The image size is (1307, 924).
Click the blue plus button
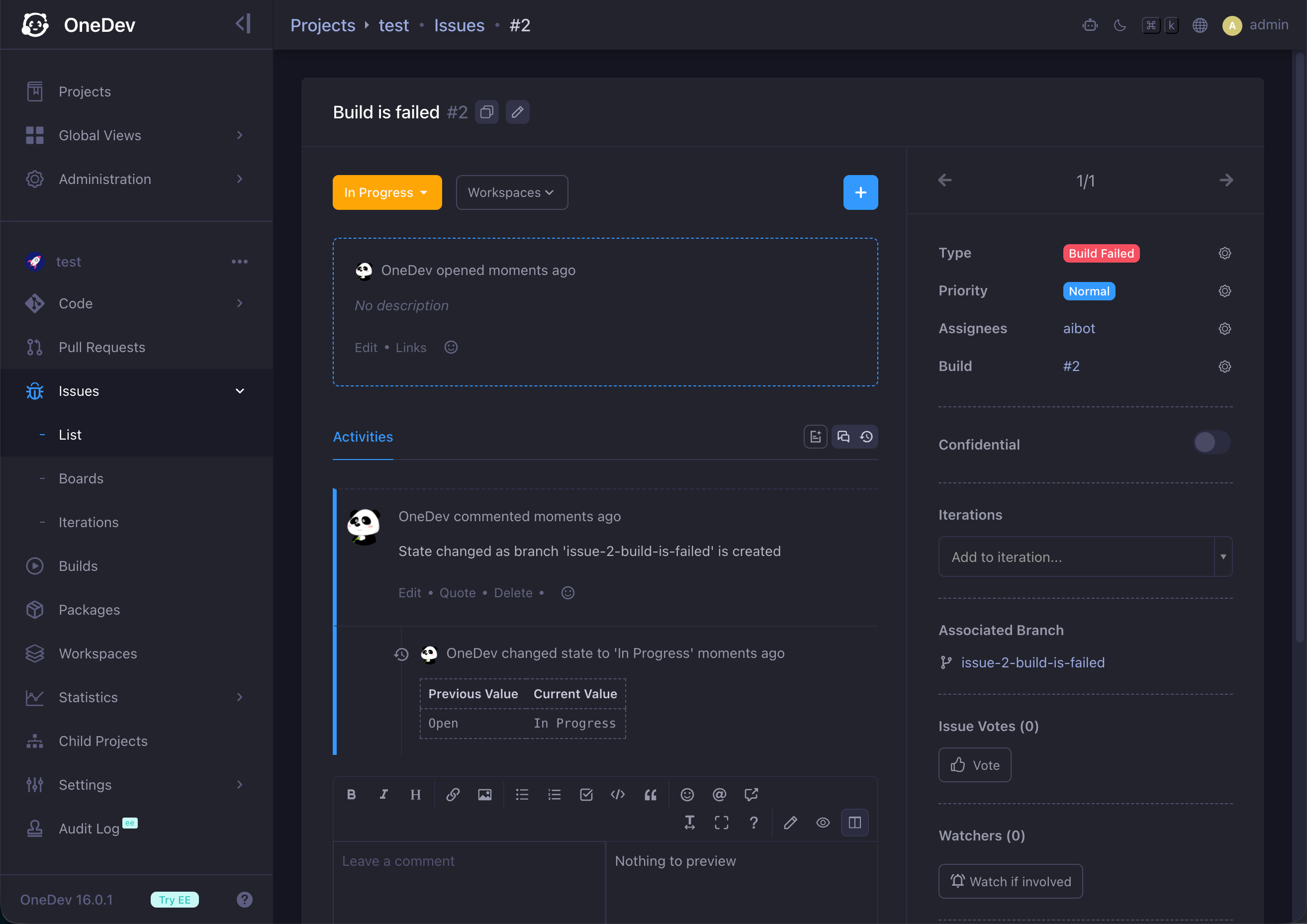pos(860,192)
